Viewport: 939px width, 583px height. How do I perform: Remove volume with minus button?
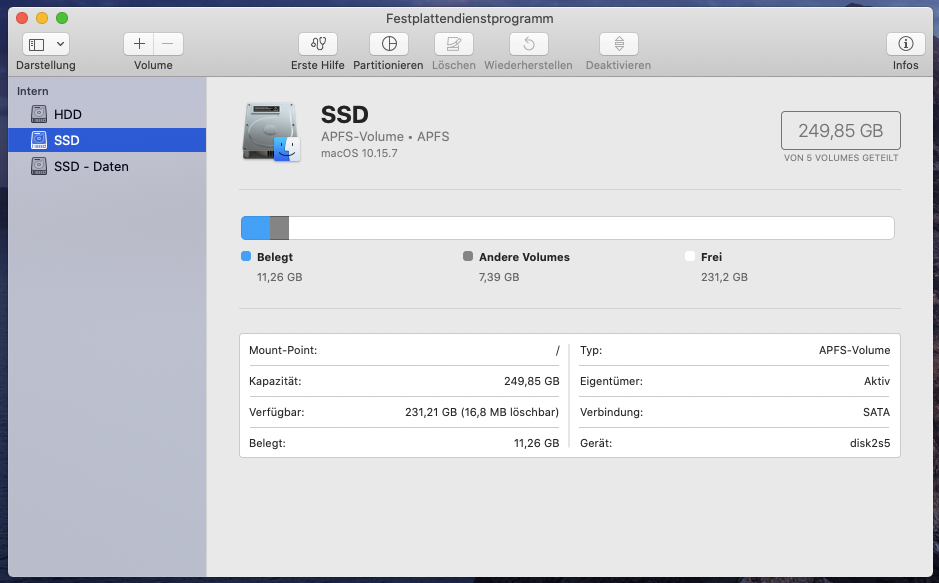point(168,44)
